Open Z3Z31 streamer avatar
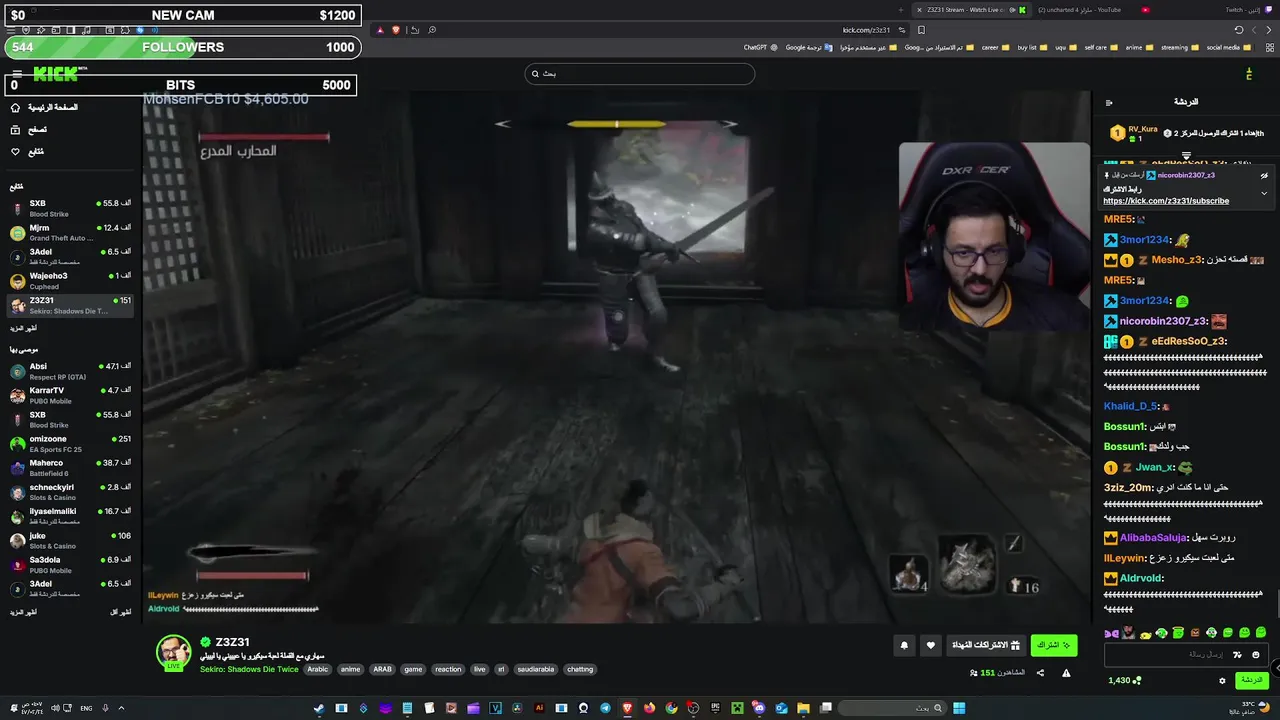The height and width of the screenshot is (720, 1280). click(x=173, y=652)
